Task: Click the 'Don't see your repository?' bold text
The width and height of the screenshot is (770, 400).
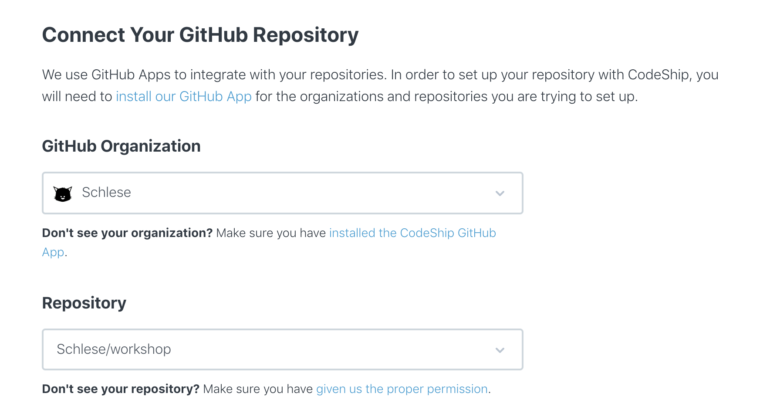Action: tap(121, 389)
